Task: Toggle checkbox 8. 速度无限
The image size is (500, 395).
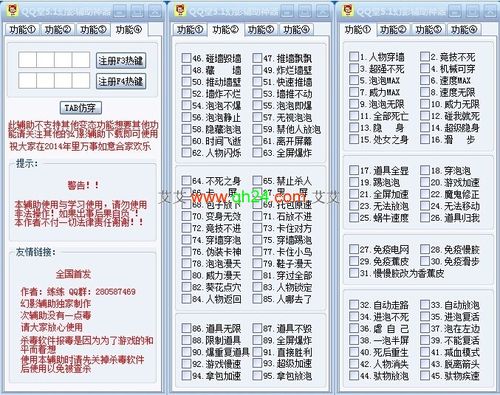Action: (x=425, y=92)
